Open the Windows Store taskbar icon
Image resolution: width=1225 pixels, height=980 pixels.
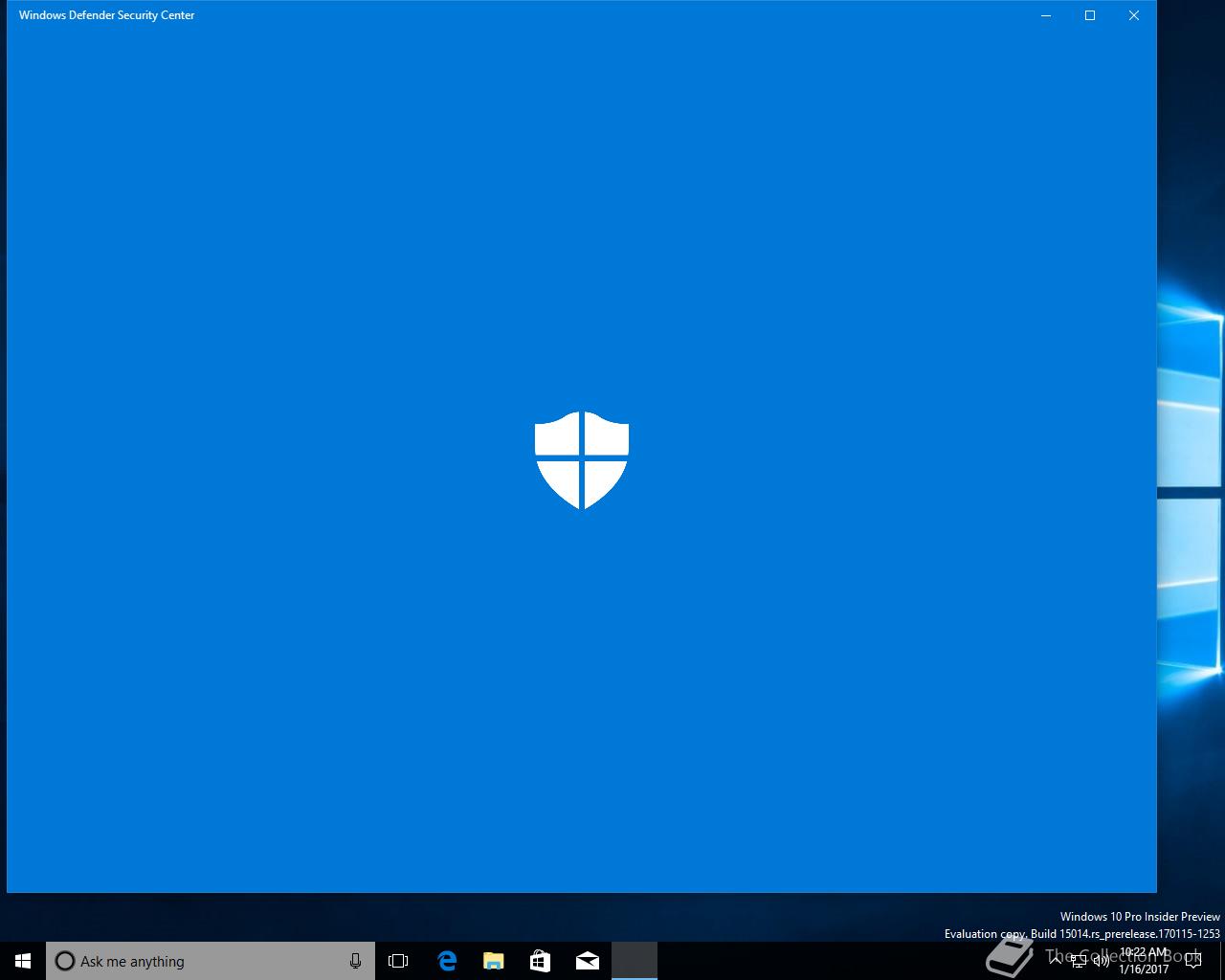[540, 961]
